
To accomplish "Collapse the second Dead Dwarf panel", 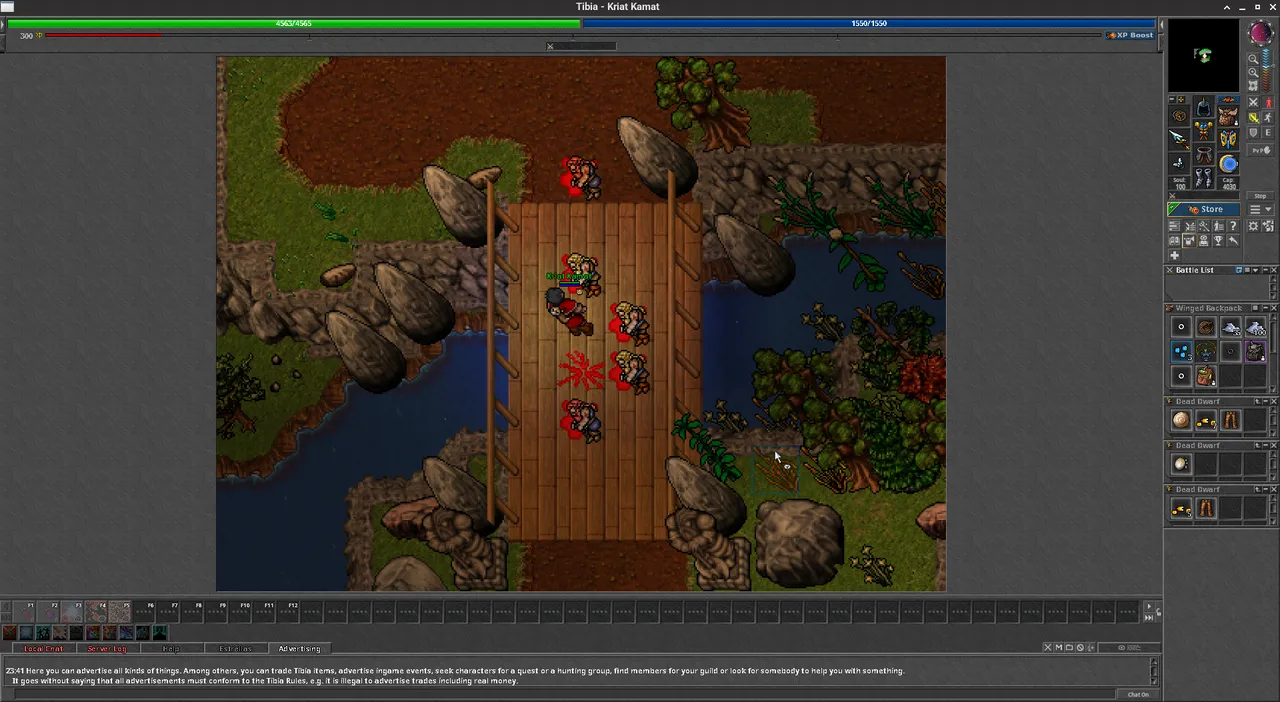I will coord(1265,445).
